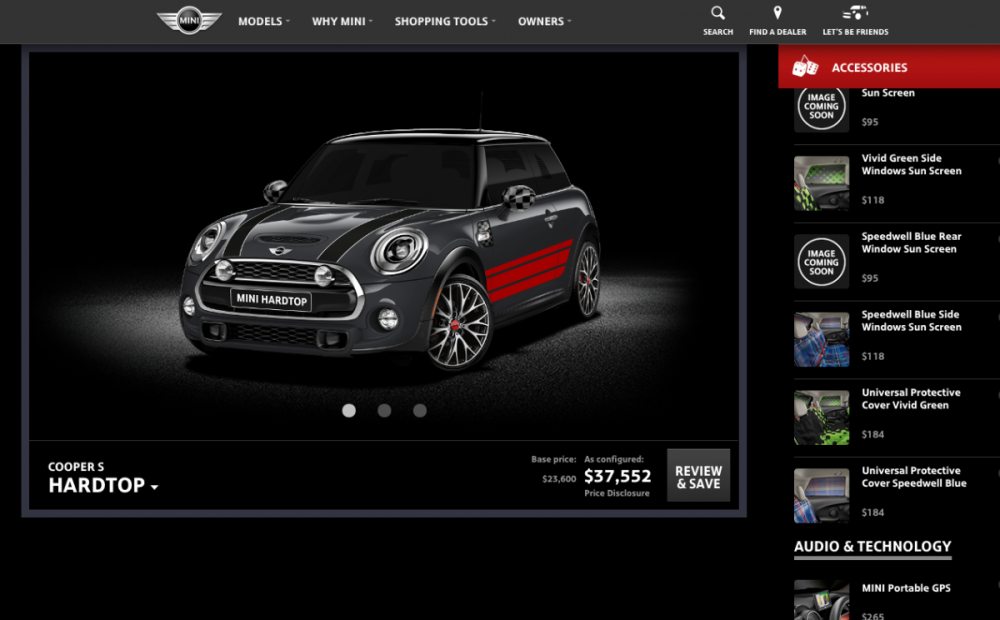This screenshot has height=620, width=1000.
Task: Select the first carousel dot
Action: coord(349,411)
